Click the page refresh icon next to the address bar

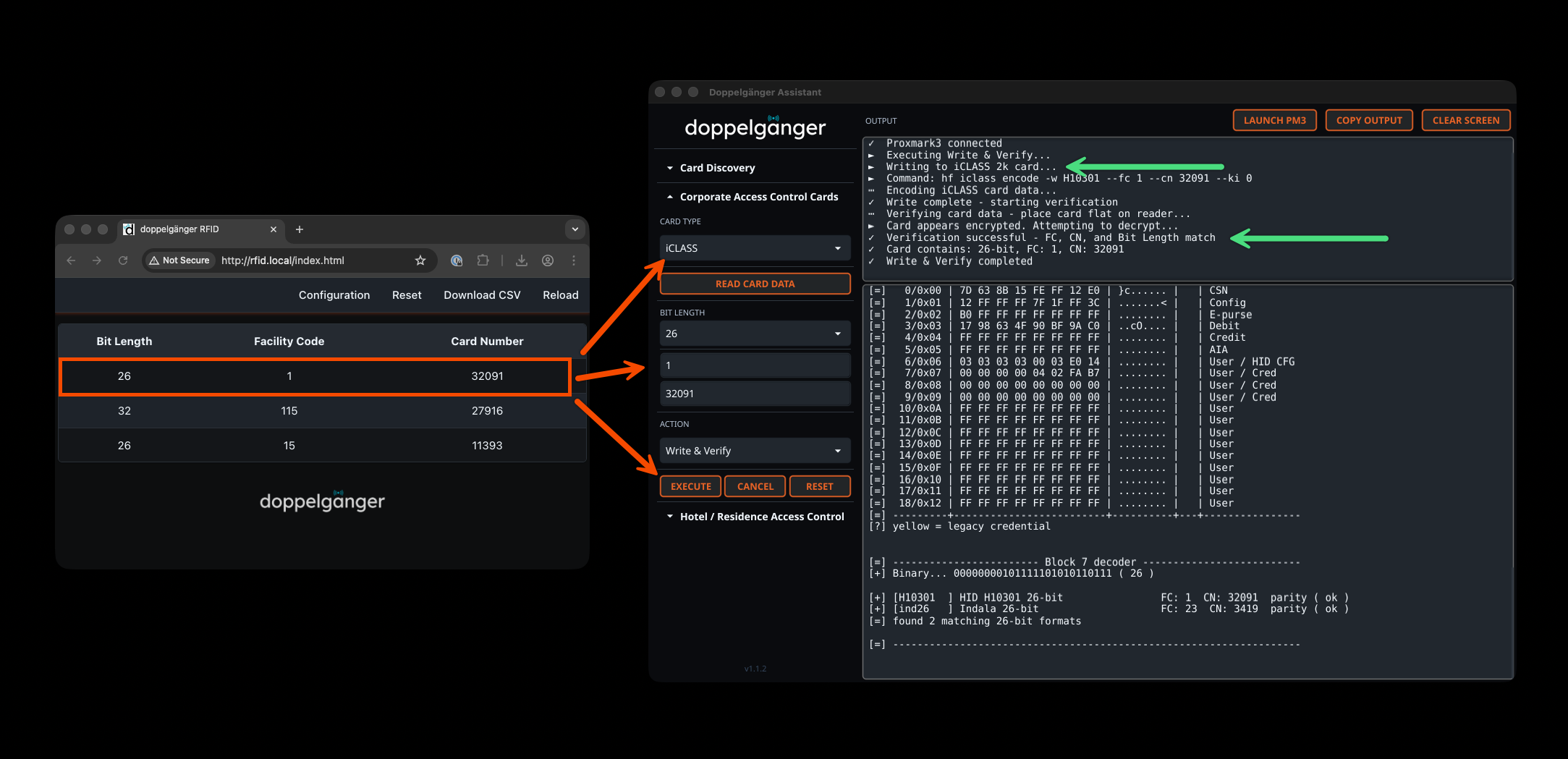123,260
